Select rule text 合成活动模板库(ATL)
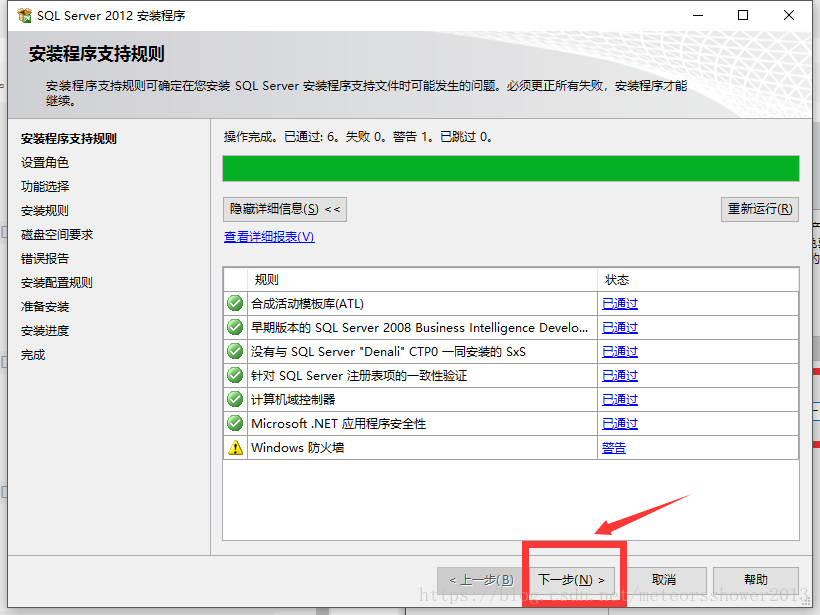Viewport: 820px width, 615px height. [x=308, y=304]
